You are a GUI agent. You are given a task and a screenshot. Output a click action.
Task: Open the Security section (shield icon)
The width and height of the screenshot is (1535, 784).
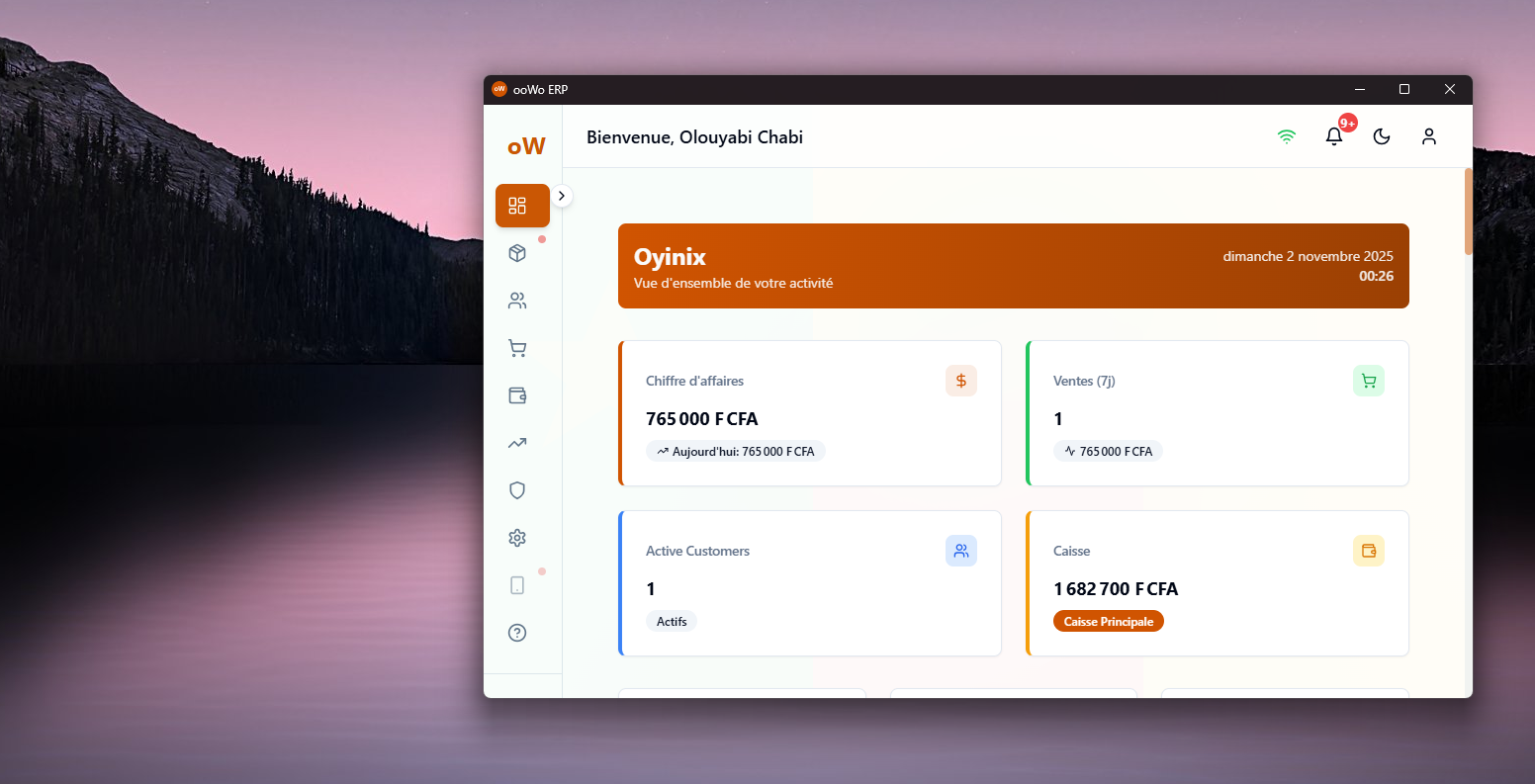[516, 490]
